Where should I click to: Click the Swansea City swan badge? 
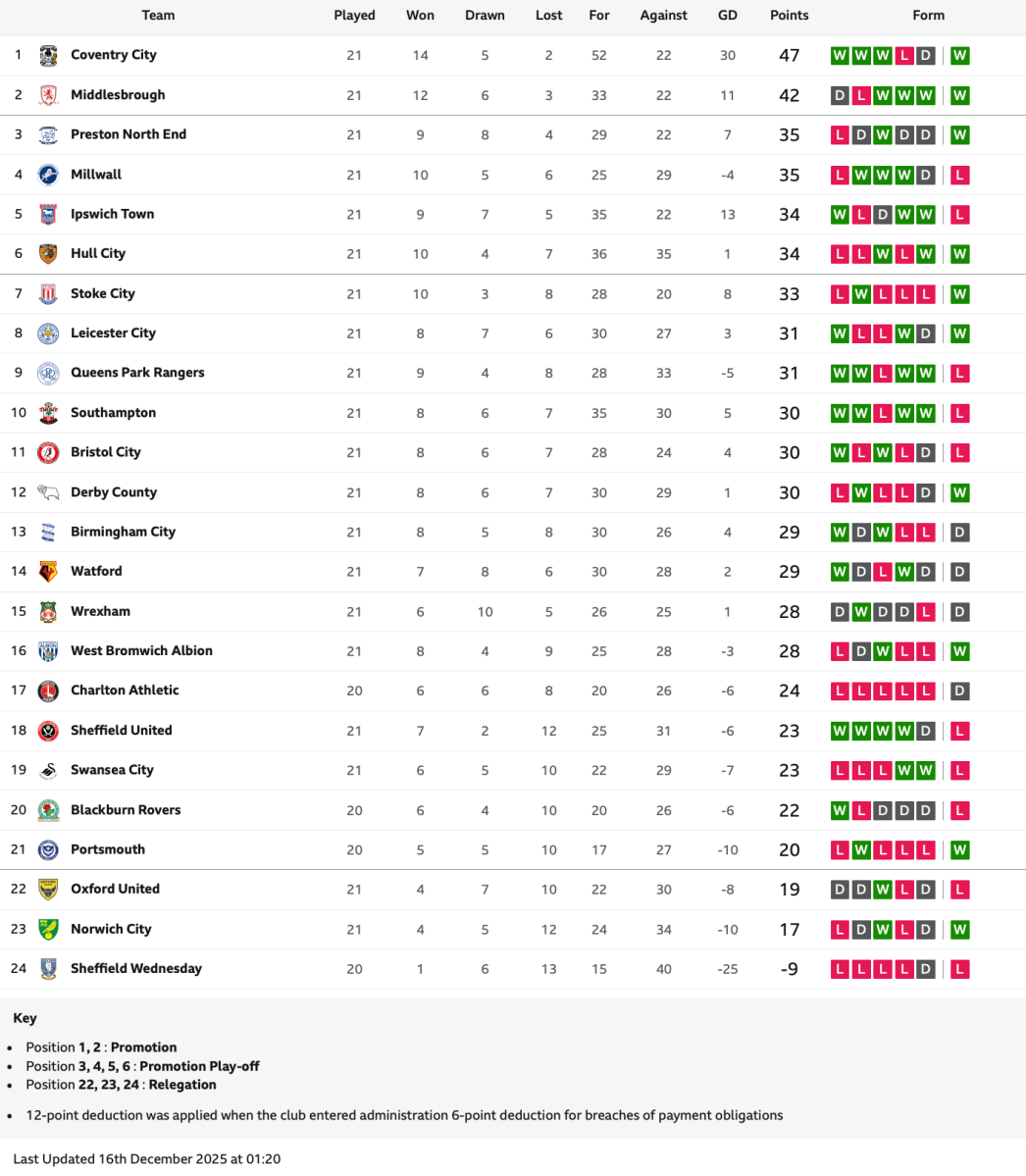coord(48,770)
